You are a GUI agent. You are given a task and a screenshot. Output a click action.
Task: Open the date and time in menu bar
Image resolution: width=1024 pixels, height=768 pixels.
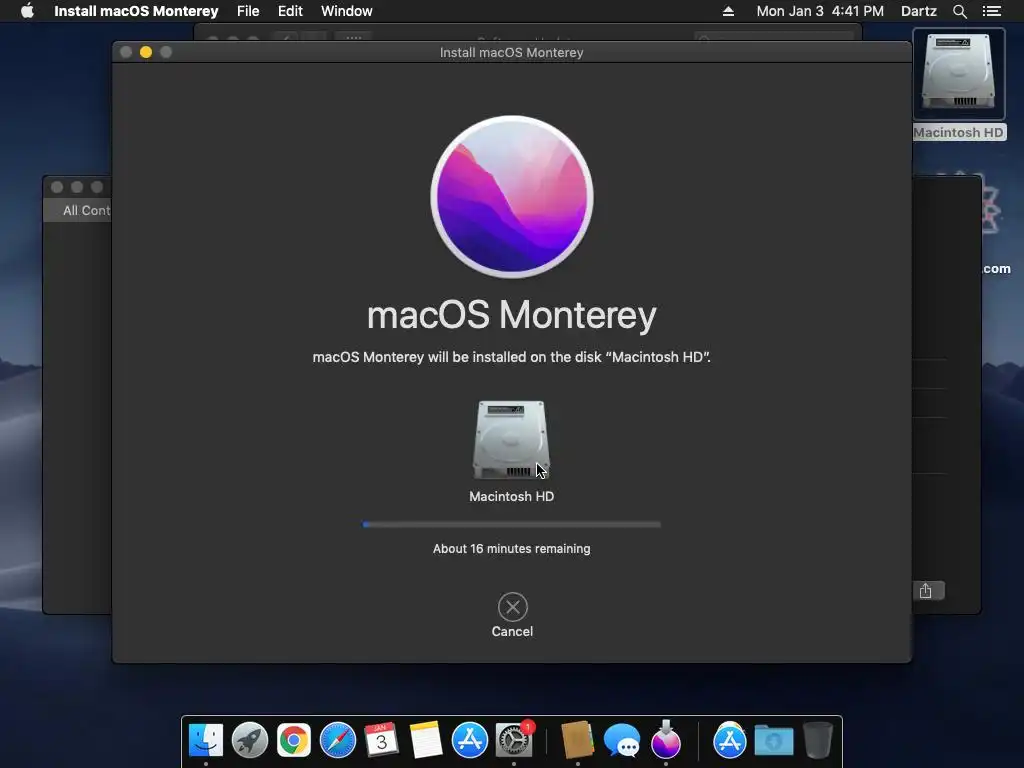820,11
